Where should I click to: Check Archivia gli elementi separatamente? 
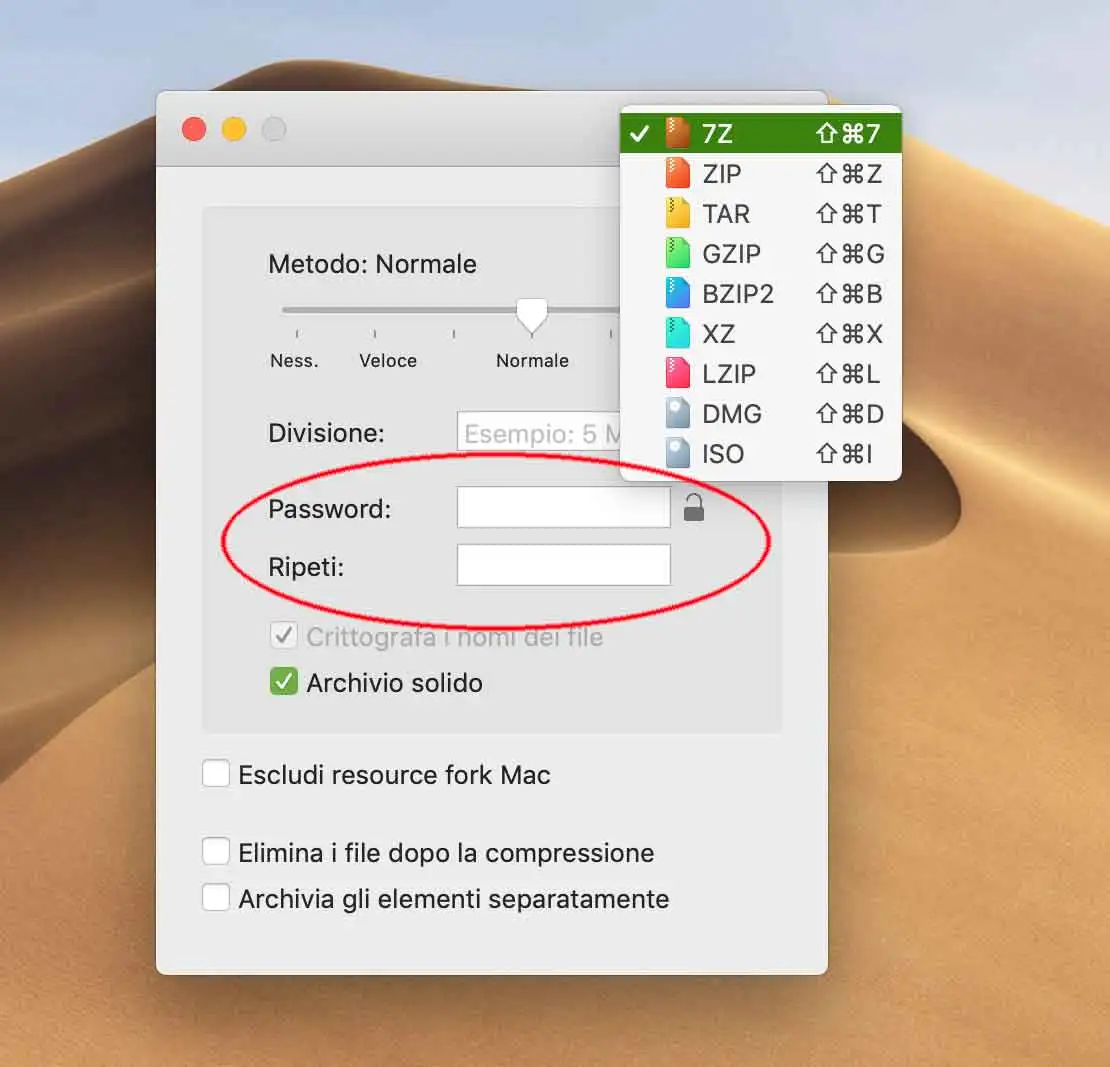(216, 897)
